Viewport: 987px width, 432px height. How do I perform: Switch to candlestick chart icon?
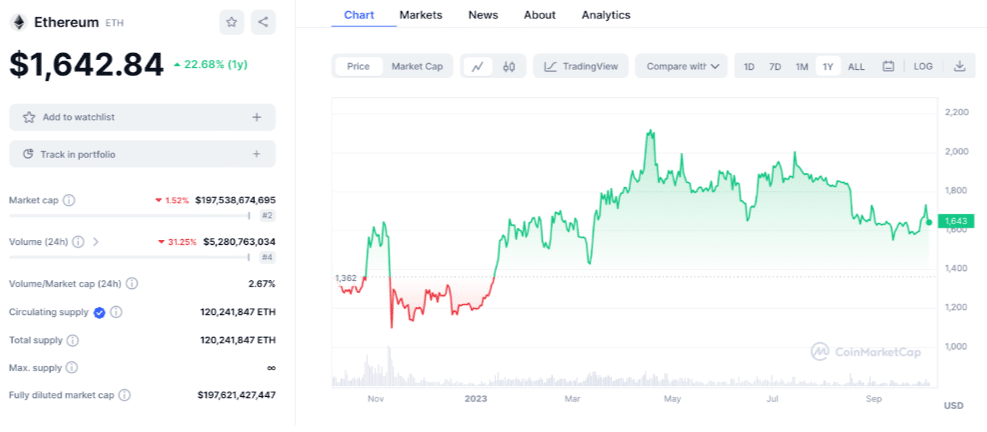(508, 67)
